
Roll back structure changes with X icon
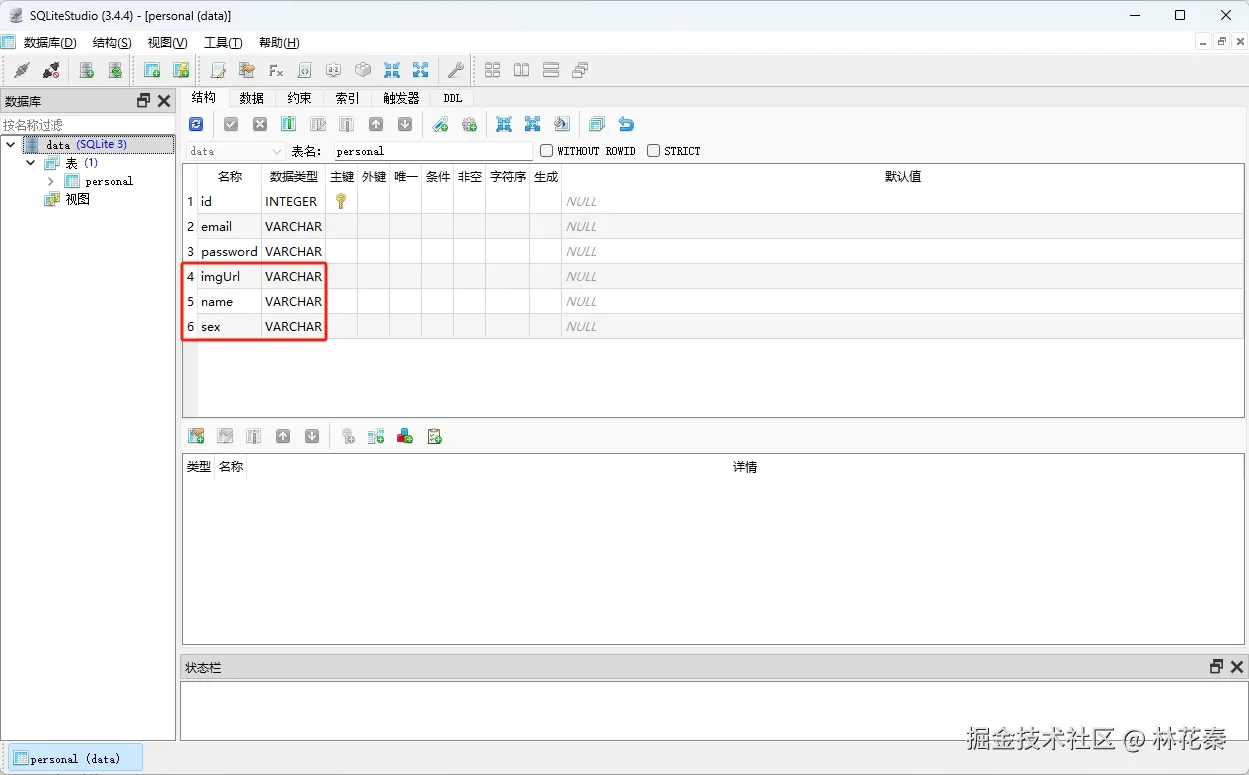click(x=260, y=124)
